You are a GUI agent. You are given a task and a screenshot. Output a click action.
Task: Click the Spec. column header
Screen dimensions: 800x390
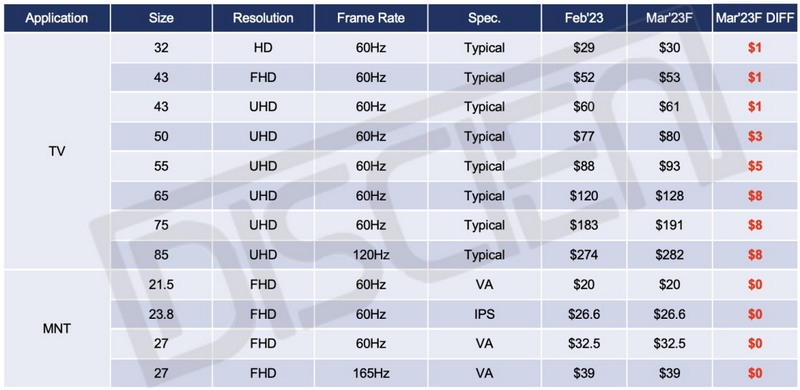[x=484, y=18]
